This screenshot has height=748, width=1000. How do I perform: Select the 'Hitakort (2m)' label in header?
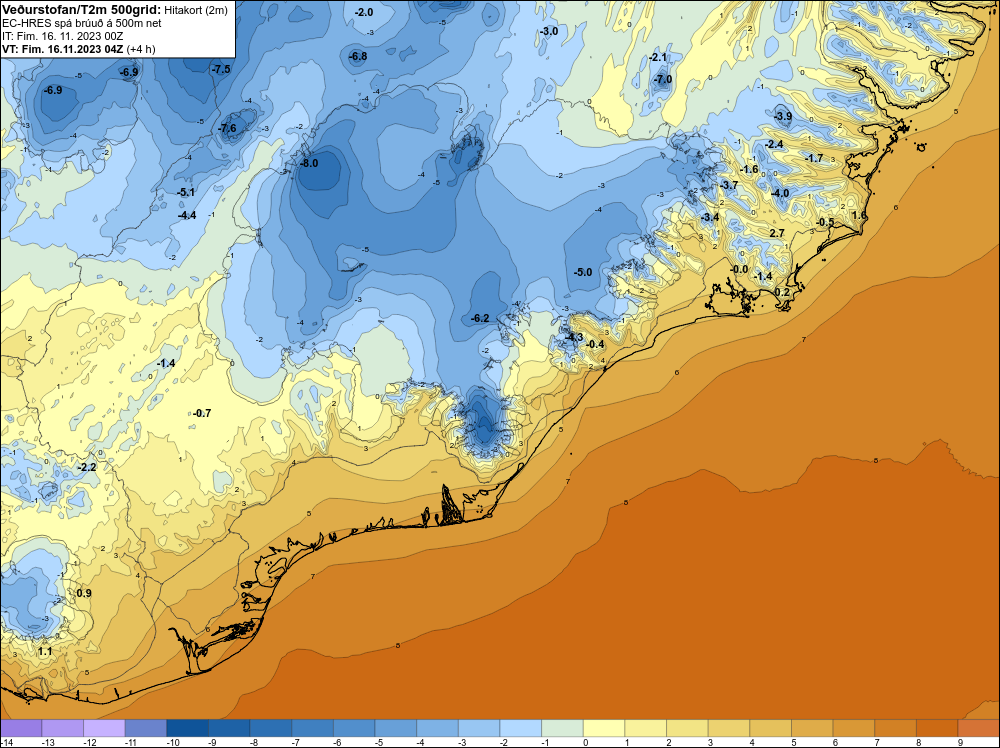194,10
